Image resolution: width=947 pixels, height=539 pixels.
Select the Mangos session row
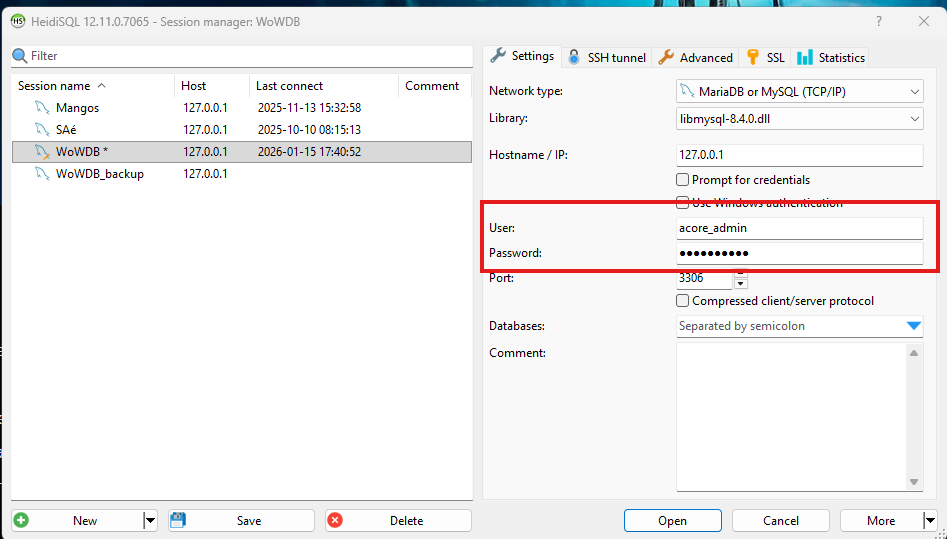click(242, 108)
